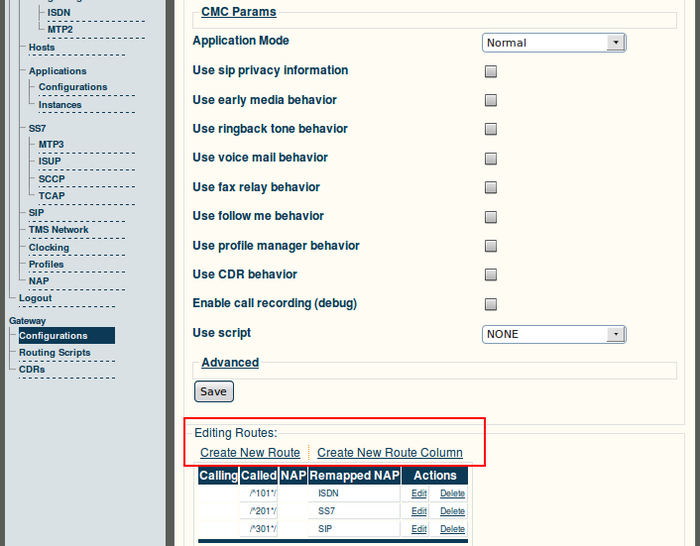This screenshot has height=546, width=700.
Task: Open MTP2 in sidebar
Action: pos(60,29)
